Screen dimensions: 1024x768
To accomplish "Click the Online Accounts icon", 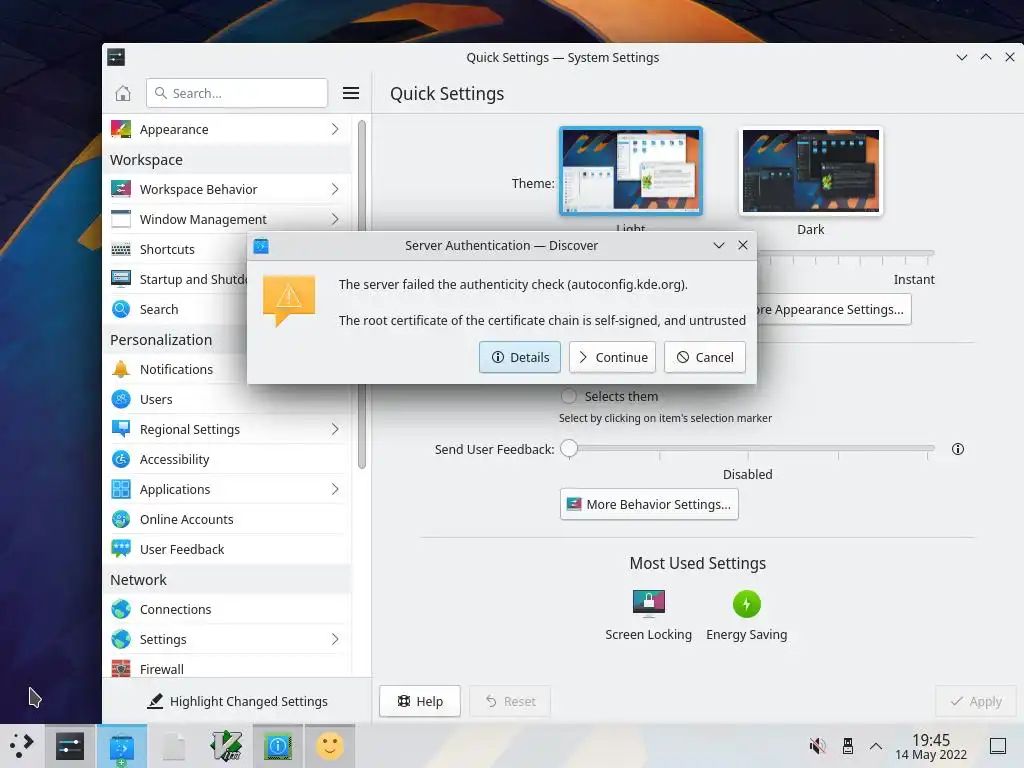I will coord(121,519).
